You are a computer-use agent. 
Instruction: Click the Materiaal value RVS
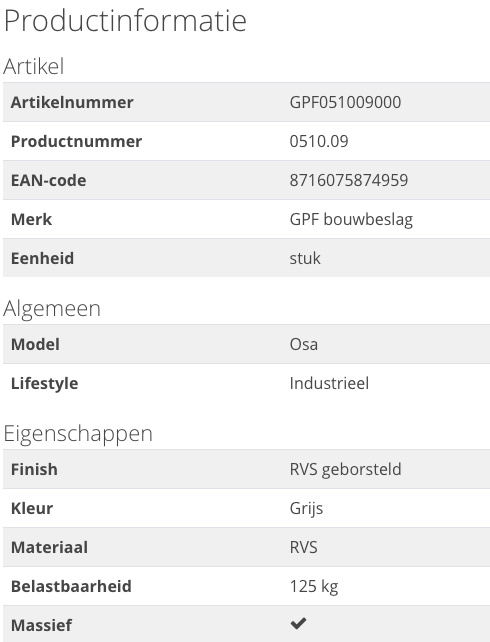coord(304,547)
